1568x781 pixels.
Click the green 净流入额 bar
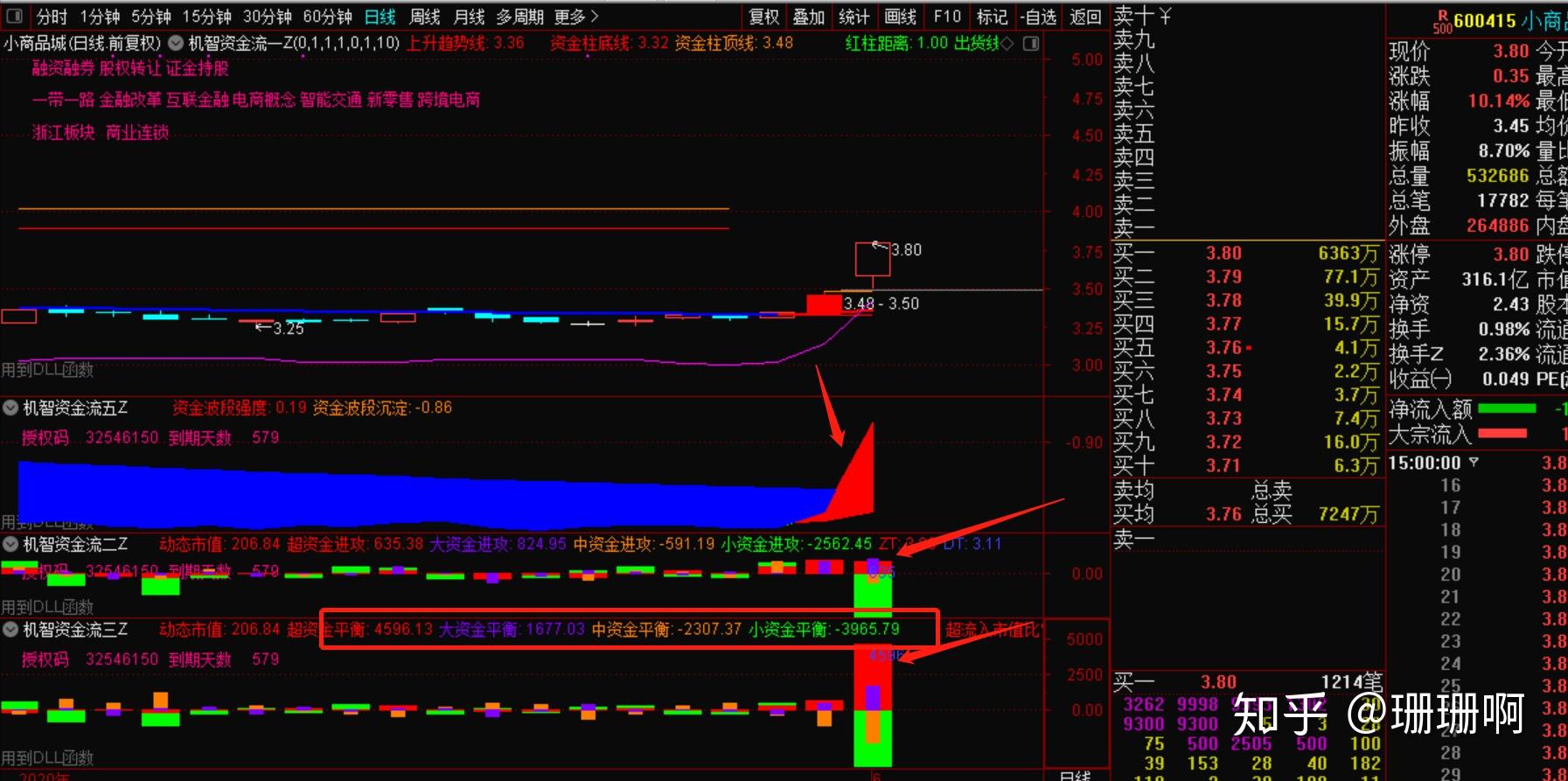pos(1506,408)
